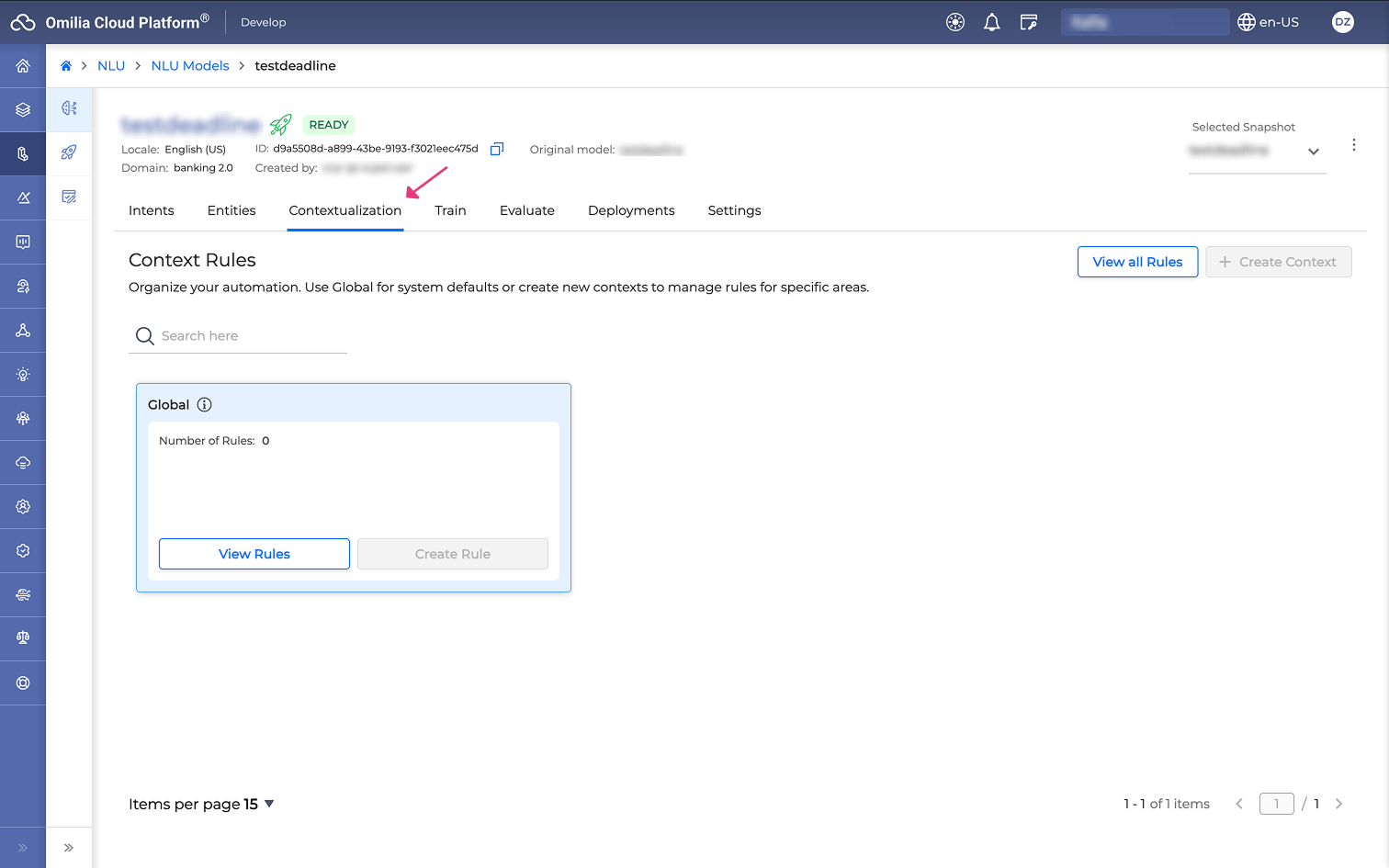Expand the Selected Snapshot dropdown
This screenshot has width=1389, height=868.
(1313, 152)
